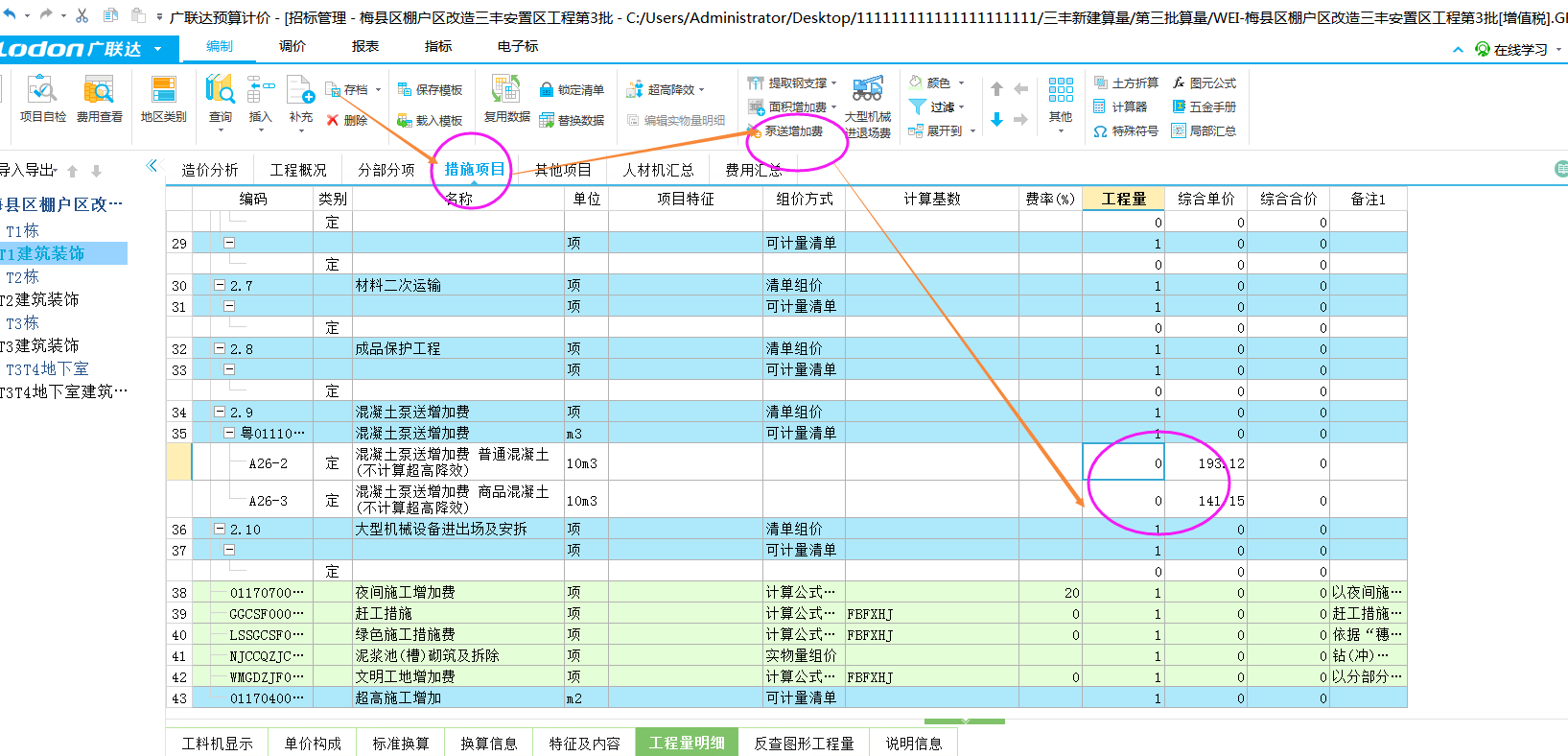This screenshot has width=1568, height=756.
Task: Click 大型机械进退场费 crane icon
Action: point(868,89)
